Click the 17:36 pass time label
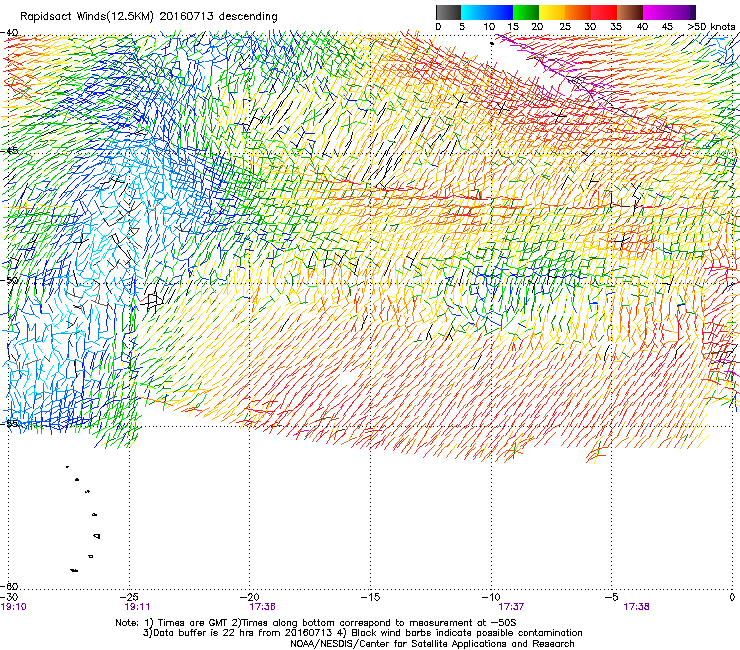The image size is (740, 650). point(262,607)
